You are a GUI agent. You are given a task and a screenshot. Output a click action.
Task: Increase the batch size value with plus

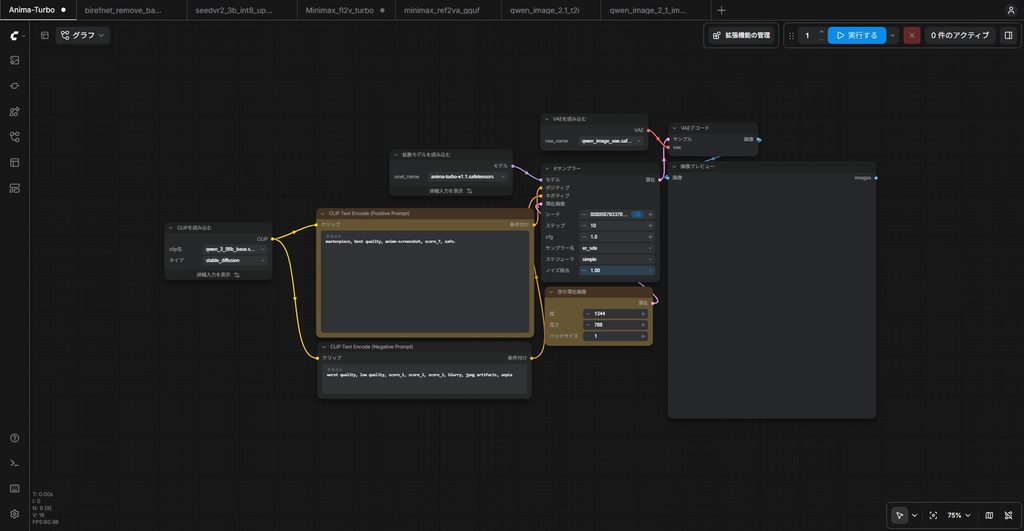(x=643, y=336)
